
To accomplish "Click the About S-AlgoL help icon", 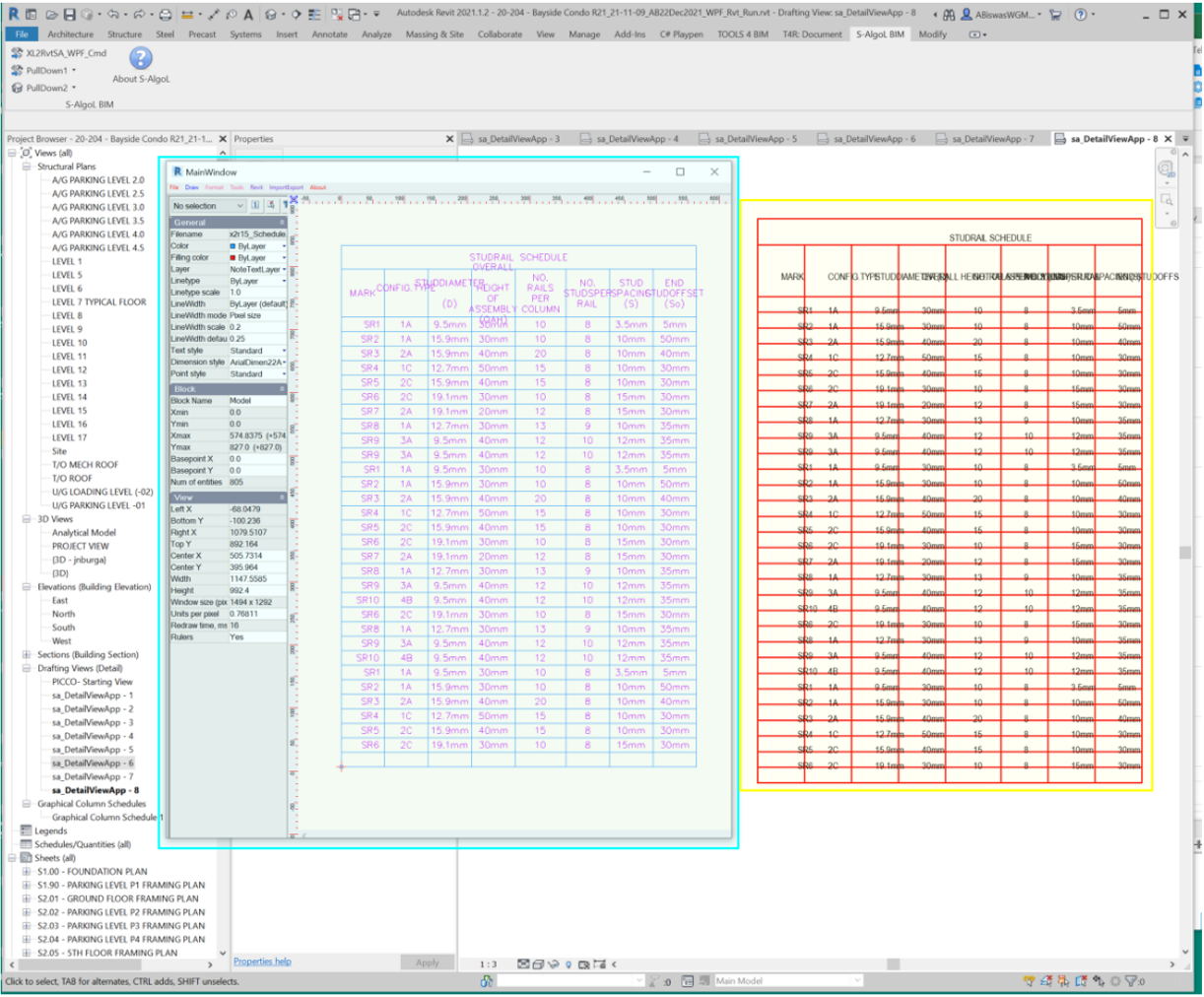I will pyautogui.click(x=141, y=59).
